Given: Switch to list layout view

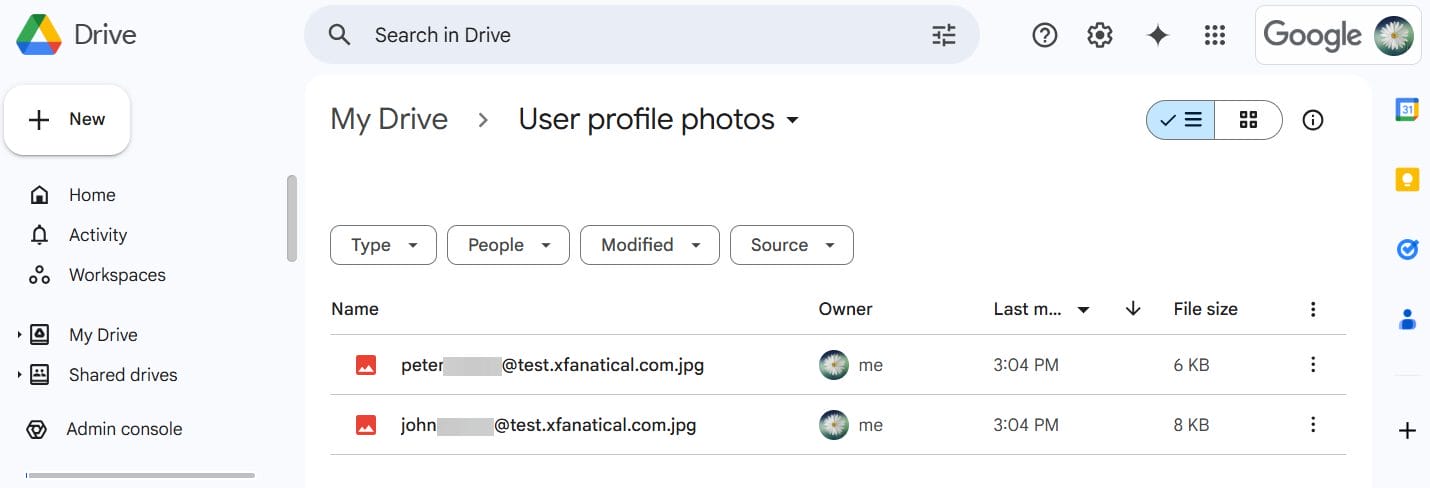Looking at the screenshot, I should pos(1181,120).
